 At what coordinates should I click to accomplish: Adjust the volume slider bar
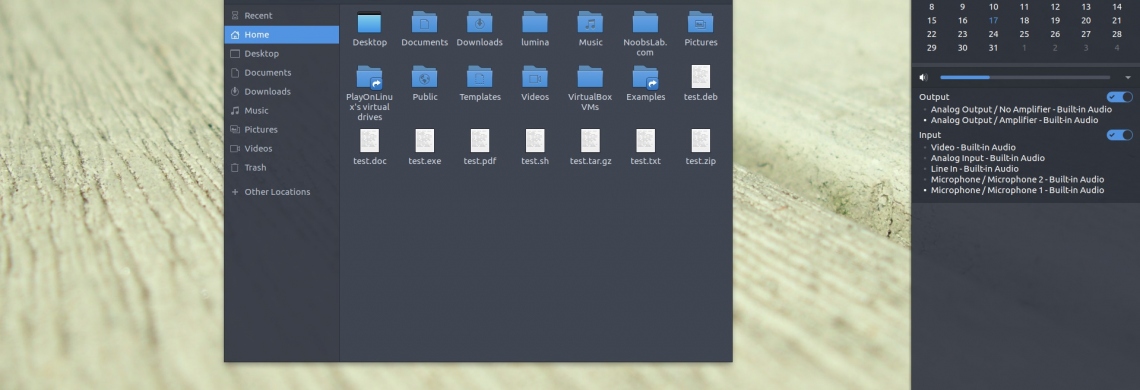1025,77
